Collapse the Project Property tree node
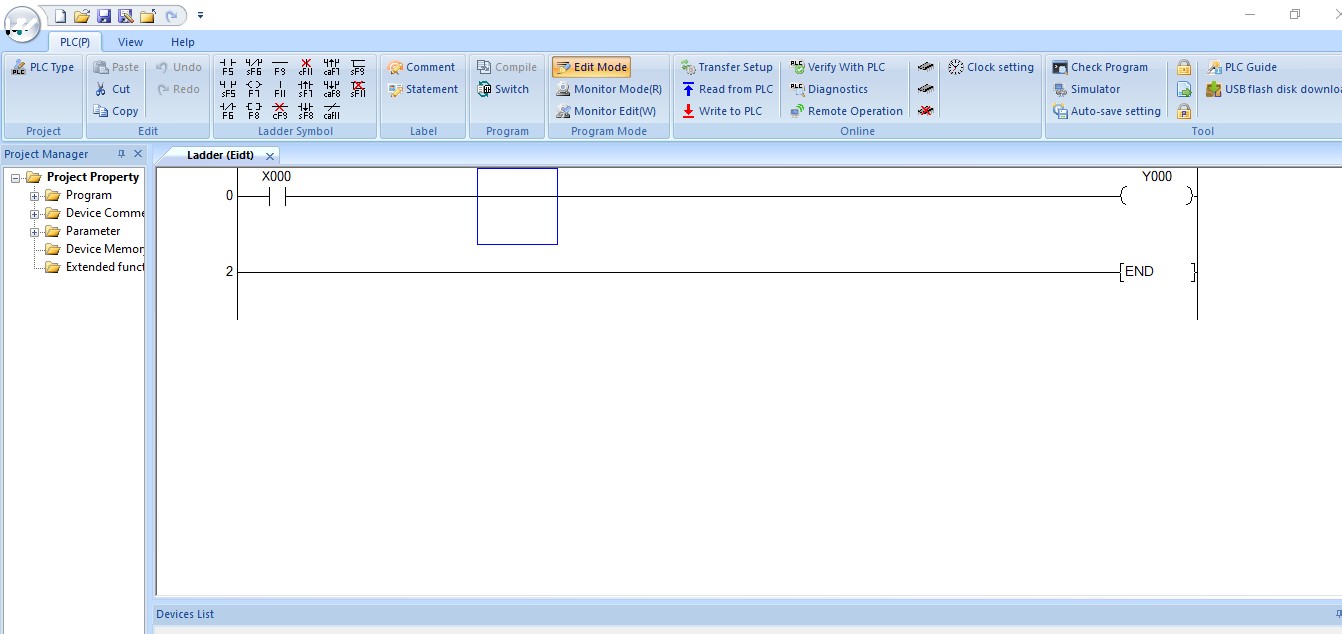 click(15, 177)
